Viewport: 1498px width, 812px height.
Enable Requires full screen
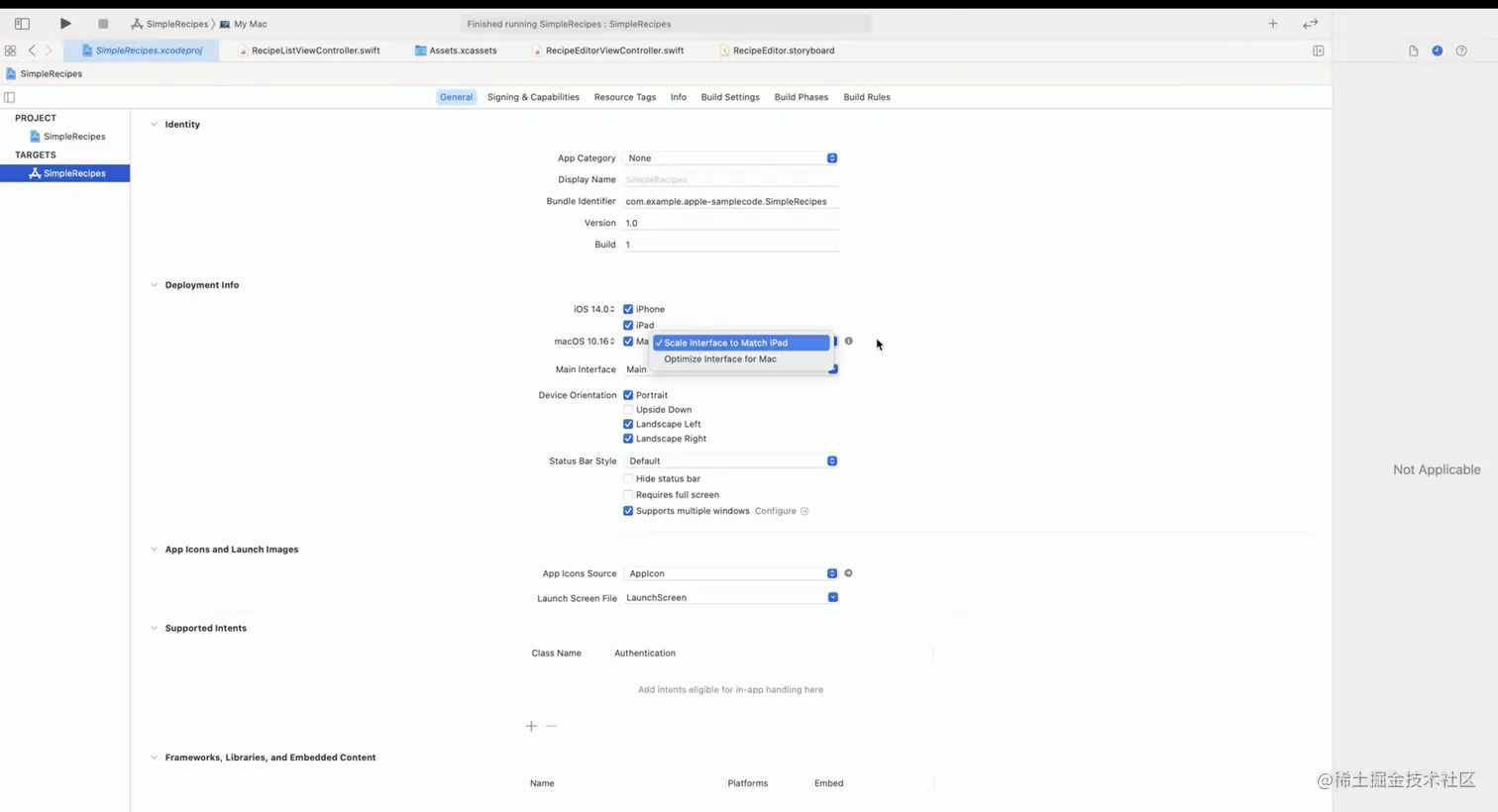(x=628, y=495)
